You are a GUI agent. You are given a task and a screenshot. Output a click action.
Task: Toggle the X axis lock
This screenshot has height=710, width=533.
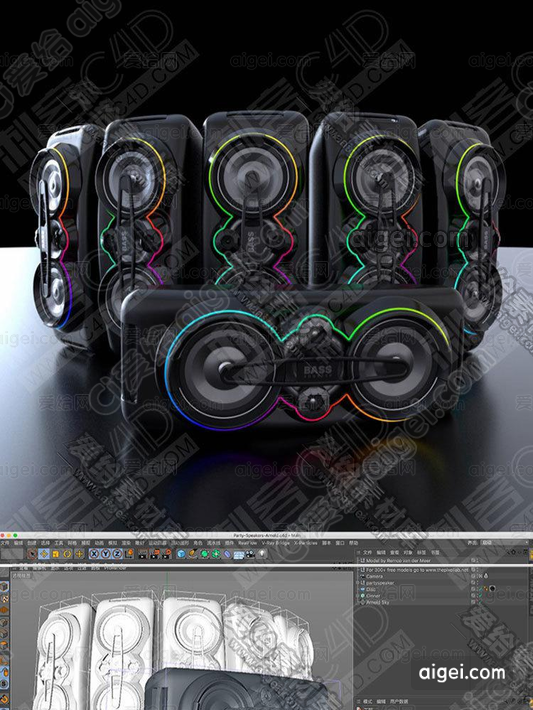click(x=94, y=554)
